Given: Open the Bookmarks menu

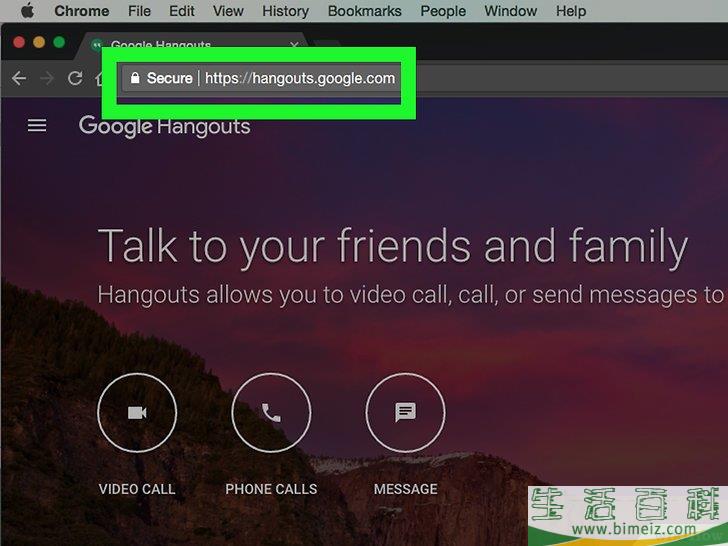Looking at the screenshot, I should (364, 11).
